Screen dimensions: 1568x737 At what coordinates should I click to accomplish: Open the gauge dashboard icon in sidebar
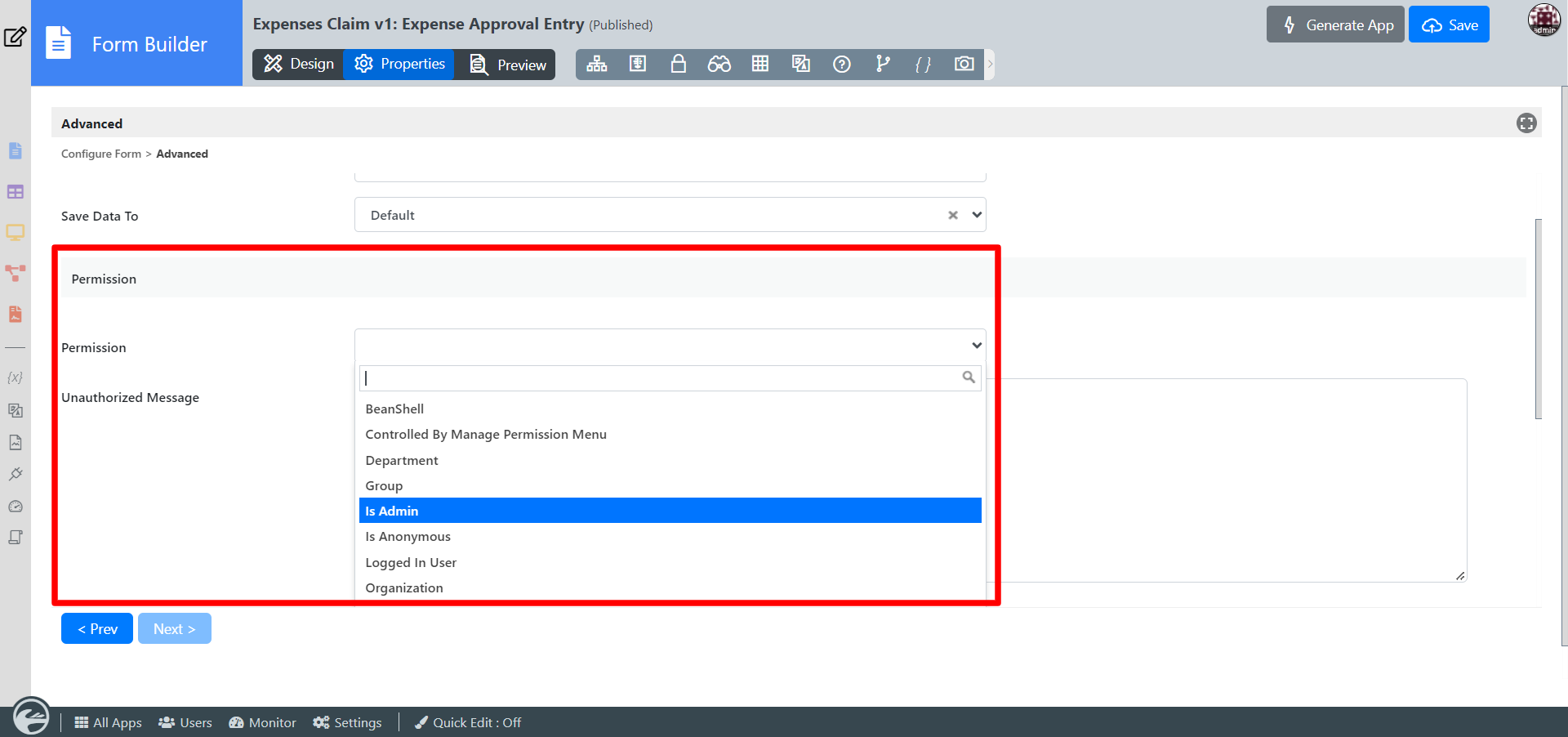click(16, 506)
